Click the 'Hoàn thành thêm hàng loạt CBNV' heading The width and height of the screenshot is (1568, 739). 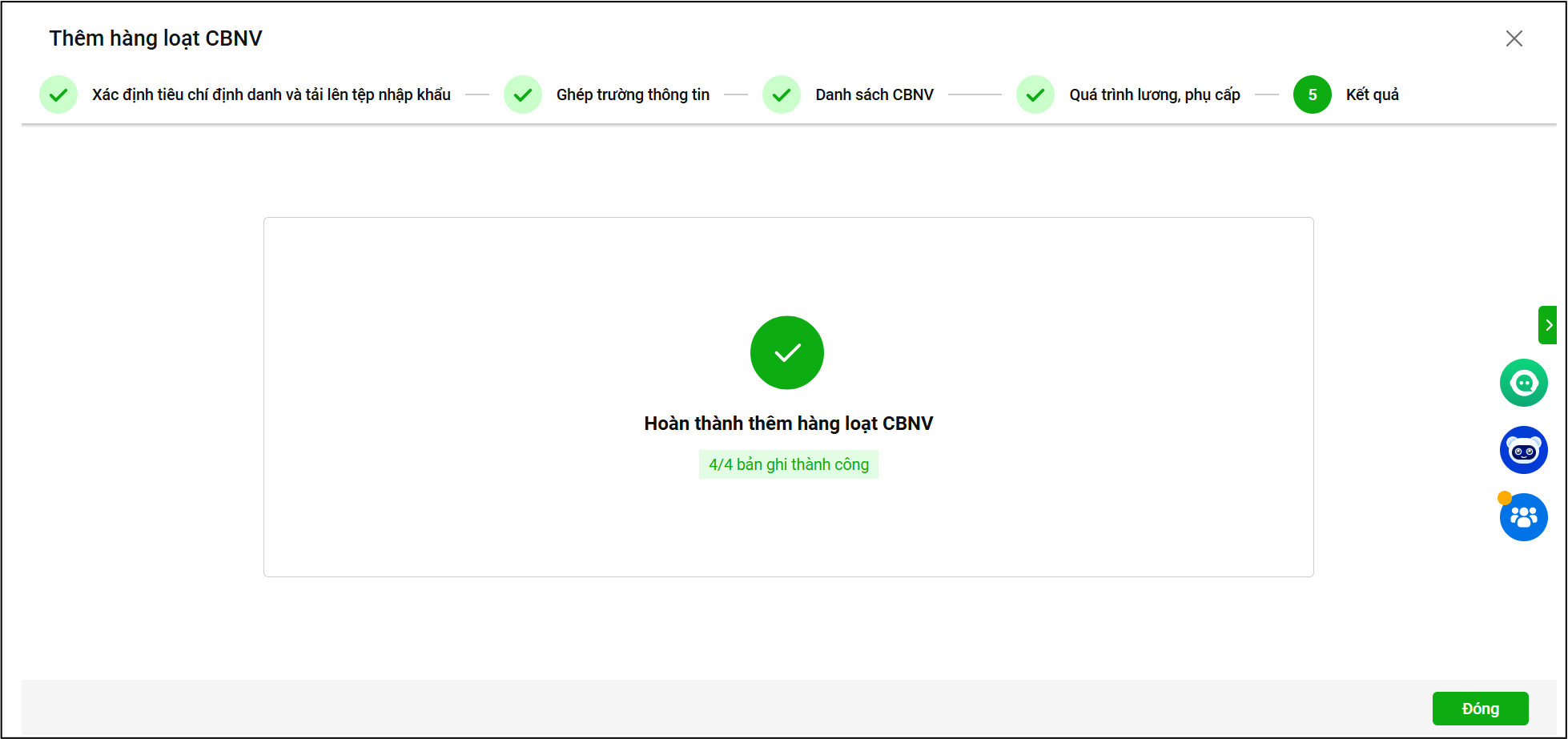point(788,424)
